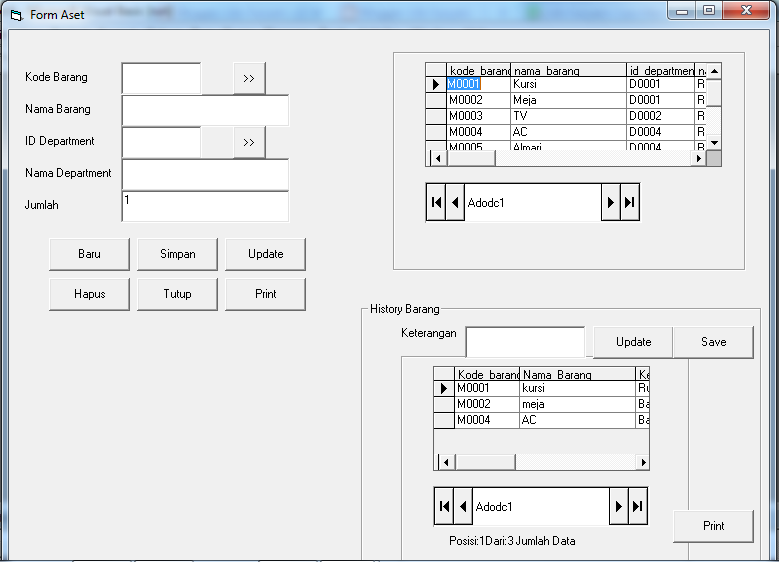Screen dimensions: 779x562
Task: Select the Kursi cell in top grid
Action: click(x=568, y=84)
